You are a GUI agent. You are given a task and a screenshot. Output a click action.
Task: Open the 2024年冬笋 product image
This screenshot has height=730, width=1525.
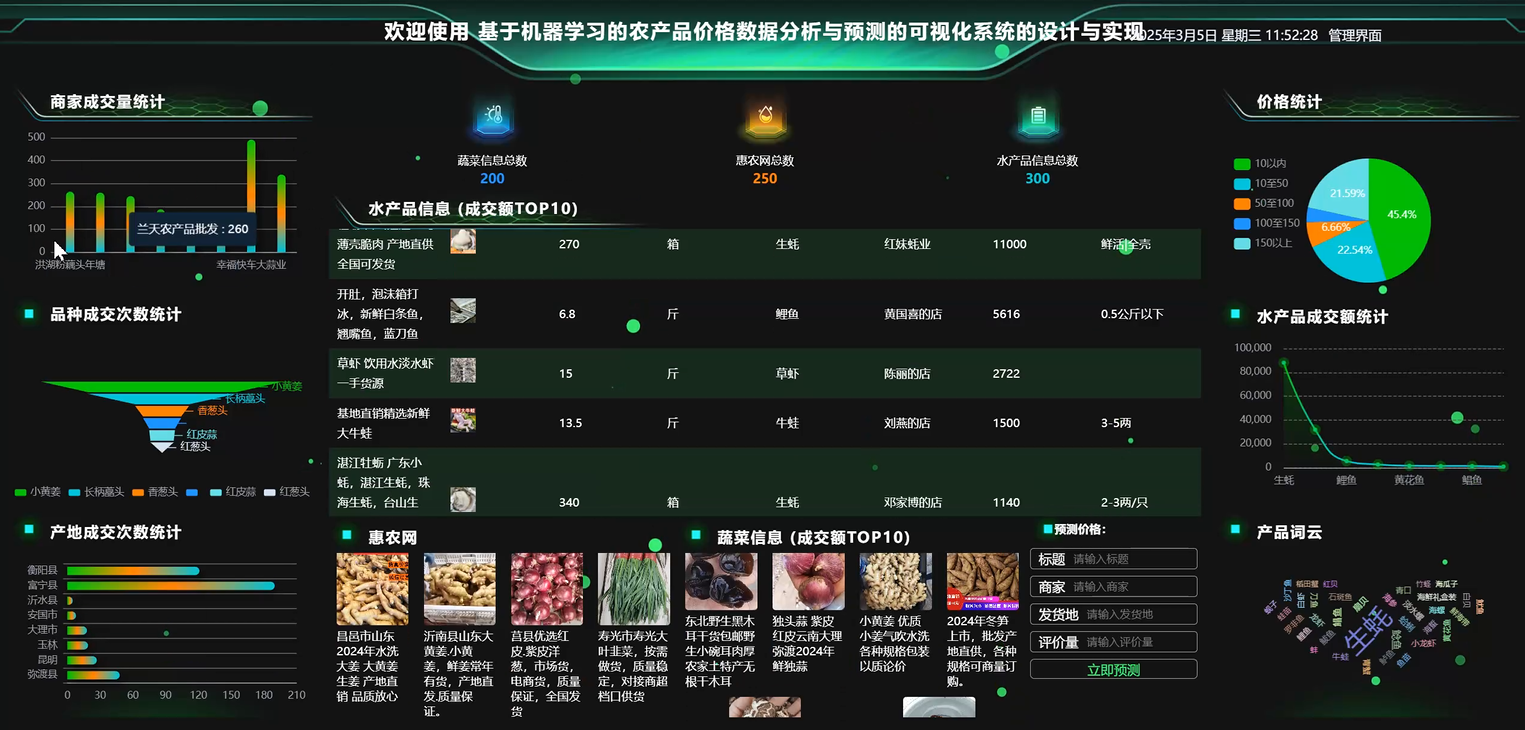click(x=983, y=581)
